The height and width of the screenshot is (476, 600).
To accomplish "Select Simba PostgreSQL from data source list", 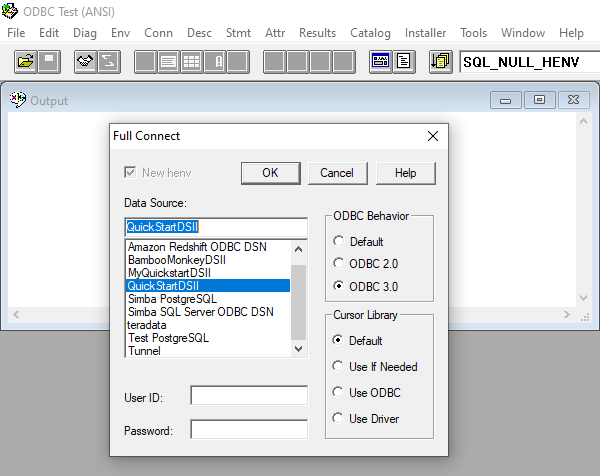I will [171, 298].
